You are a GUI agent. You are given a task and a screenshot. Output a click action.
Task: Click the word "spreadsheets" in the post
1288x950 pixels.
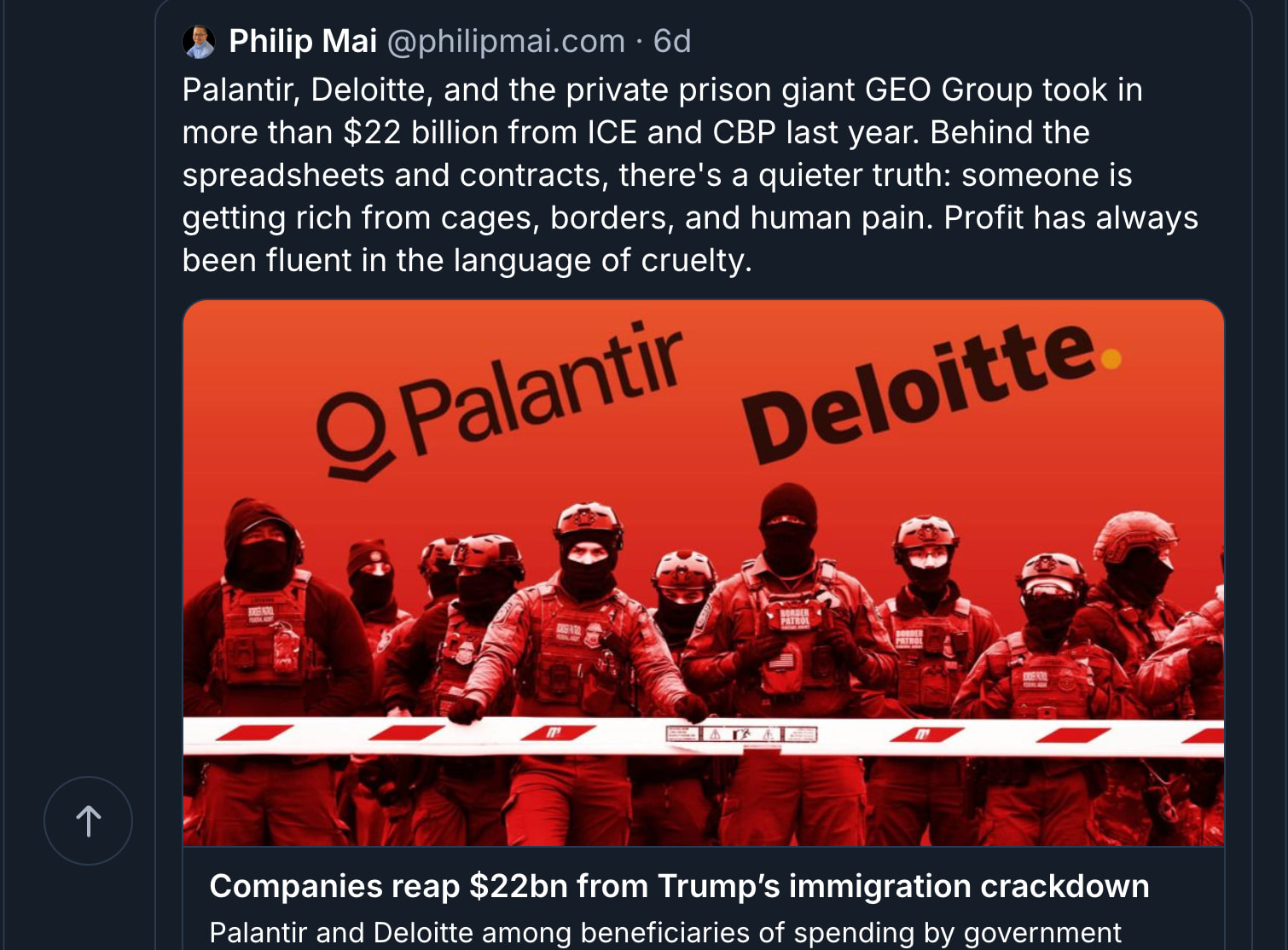point(283,175)
